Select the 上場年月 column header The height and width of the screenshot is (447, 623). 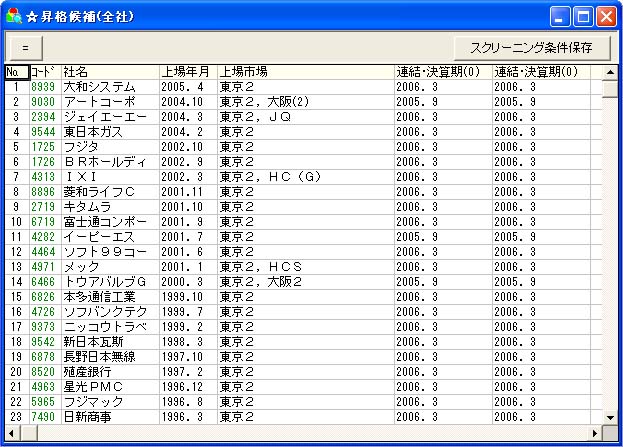pos(187,72)
